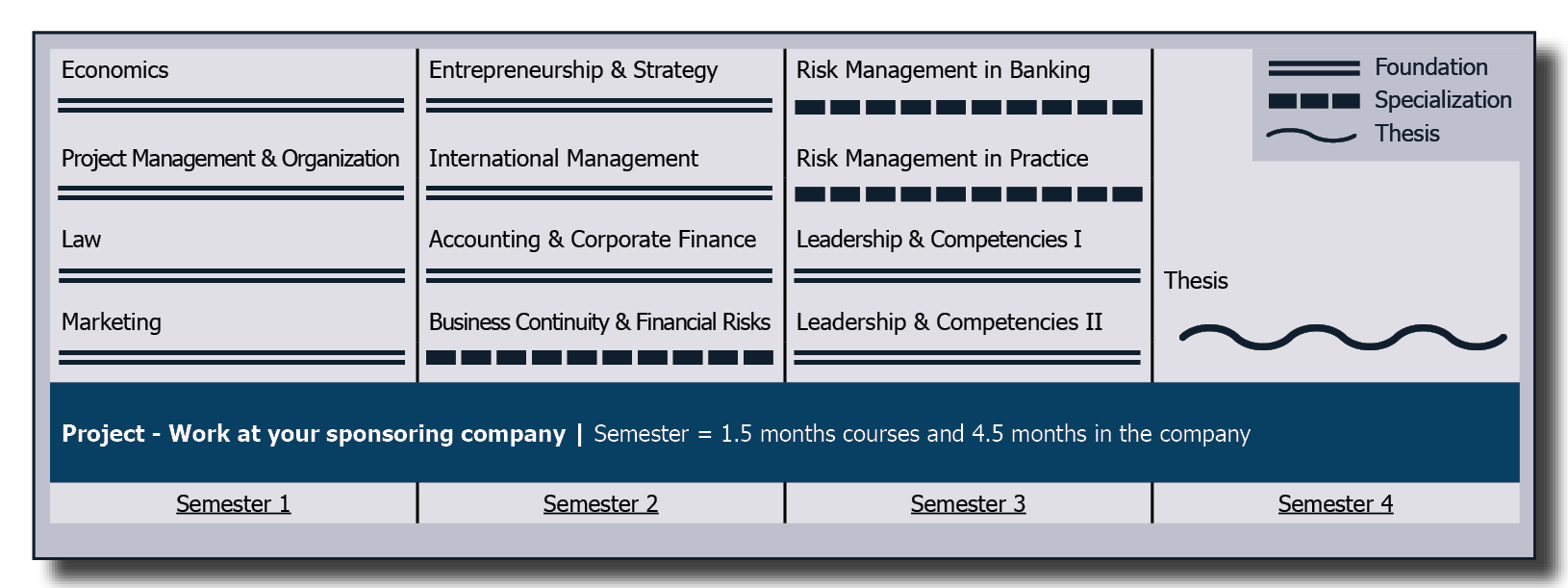This screenshot has height=588, width=1568.
Task: Click dashed bar under Risk Management in Practice
Action: tap(969, 194)
